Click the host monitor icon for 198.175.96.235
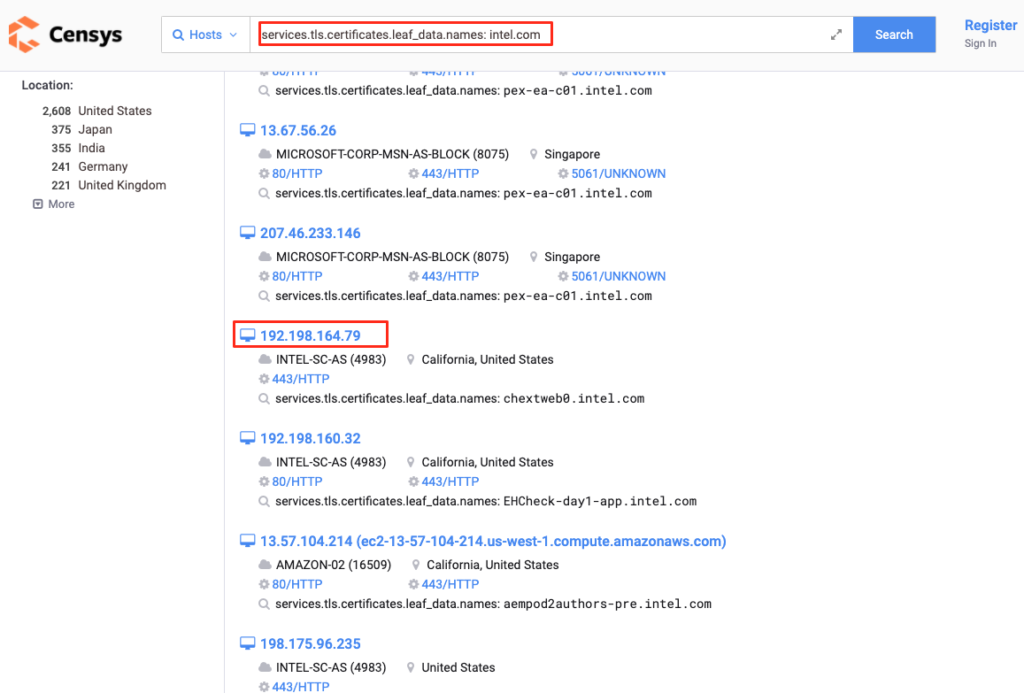The width and height of the screenshot is (1024, 693). [248, 644]
